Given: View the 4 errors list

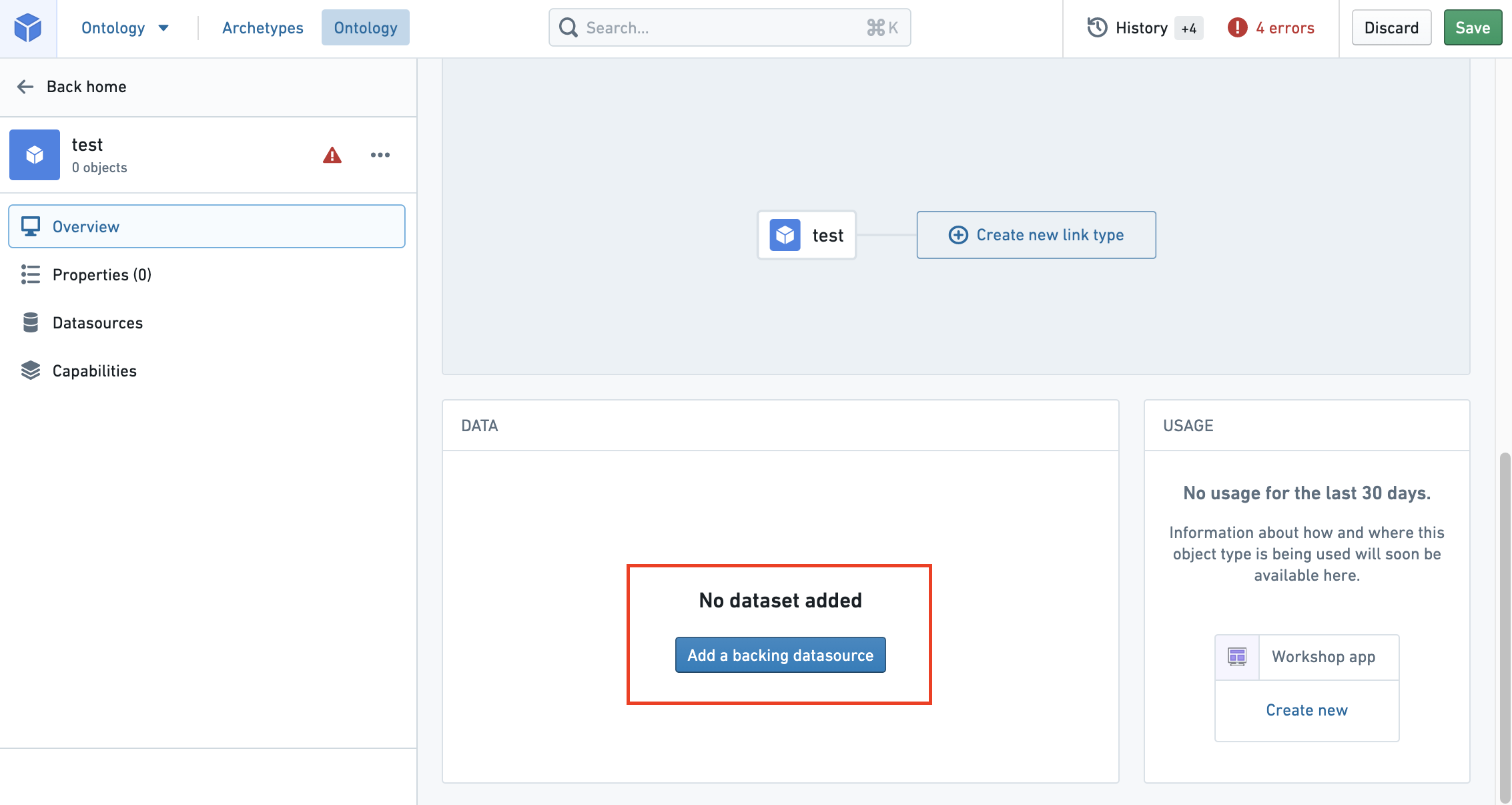Looking at the screenshot, I should tap(1271, 28).
